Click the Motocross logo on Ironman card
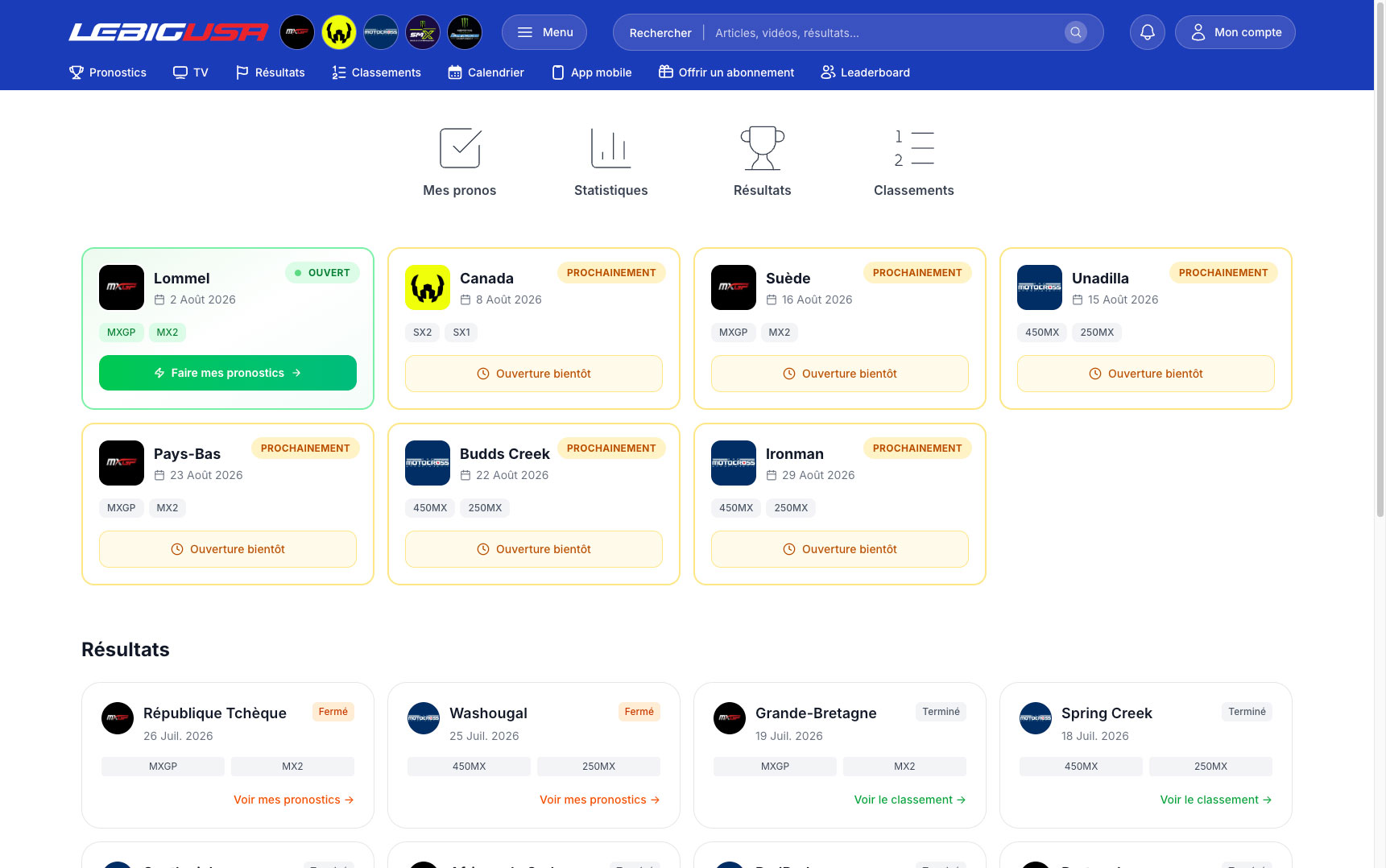1386x868 pixels. (x=734, y=463)
